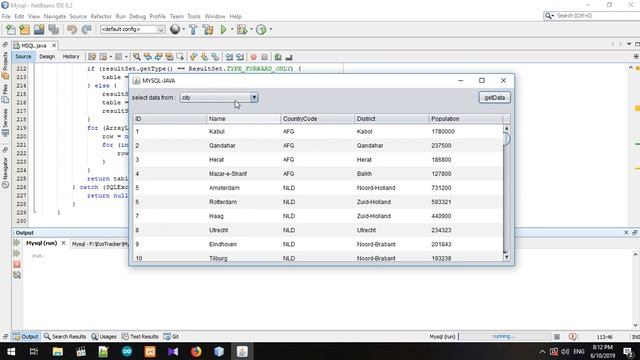Expand the Debug Project dropdown arrow
Screen dimensions: 640x360
click(x=251, y=29)
